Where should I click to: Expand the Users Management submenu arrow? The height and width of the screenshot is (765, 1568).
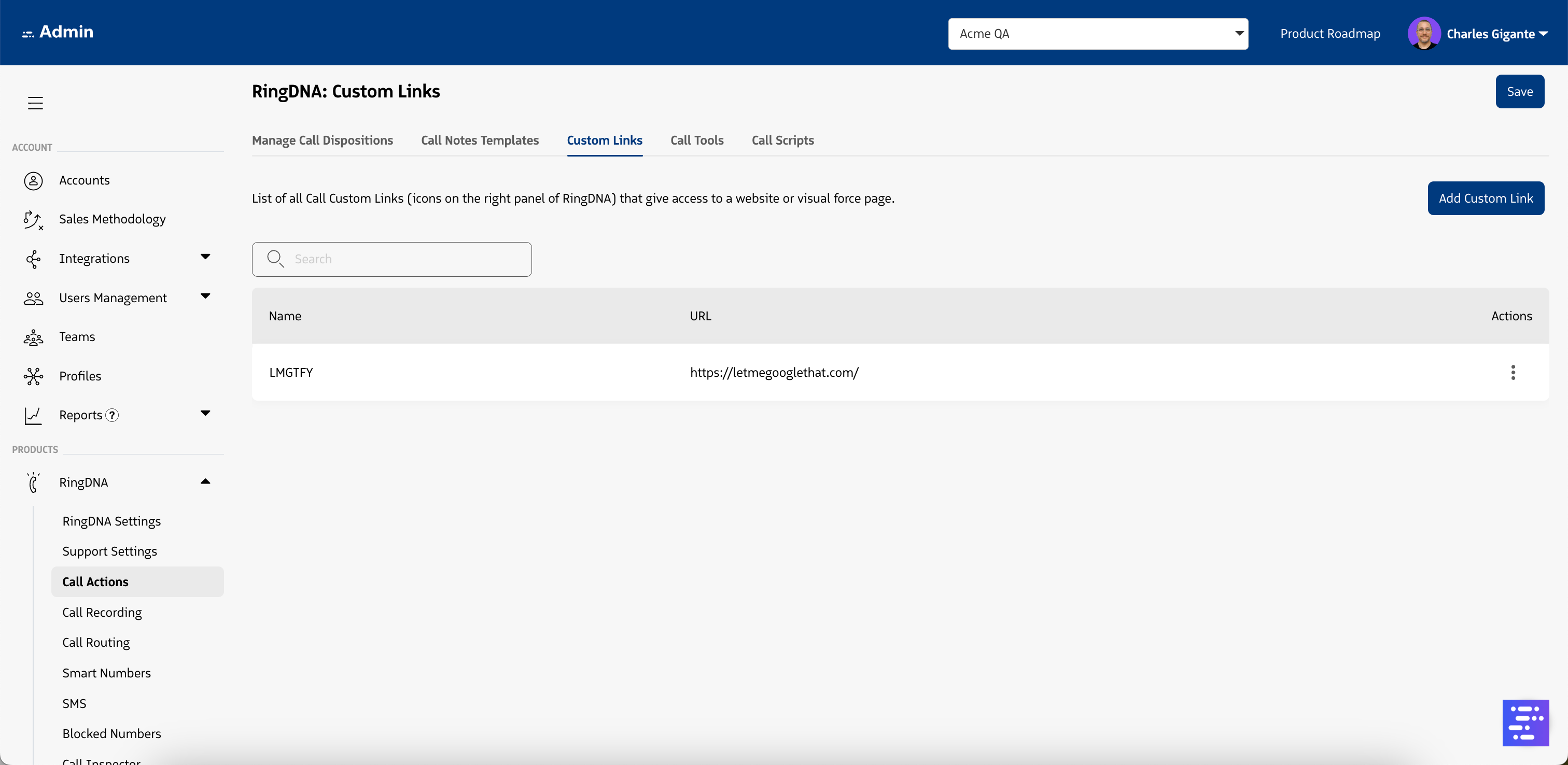[x=205, y=296]
